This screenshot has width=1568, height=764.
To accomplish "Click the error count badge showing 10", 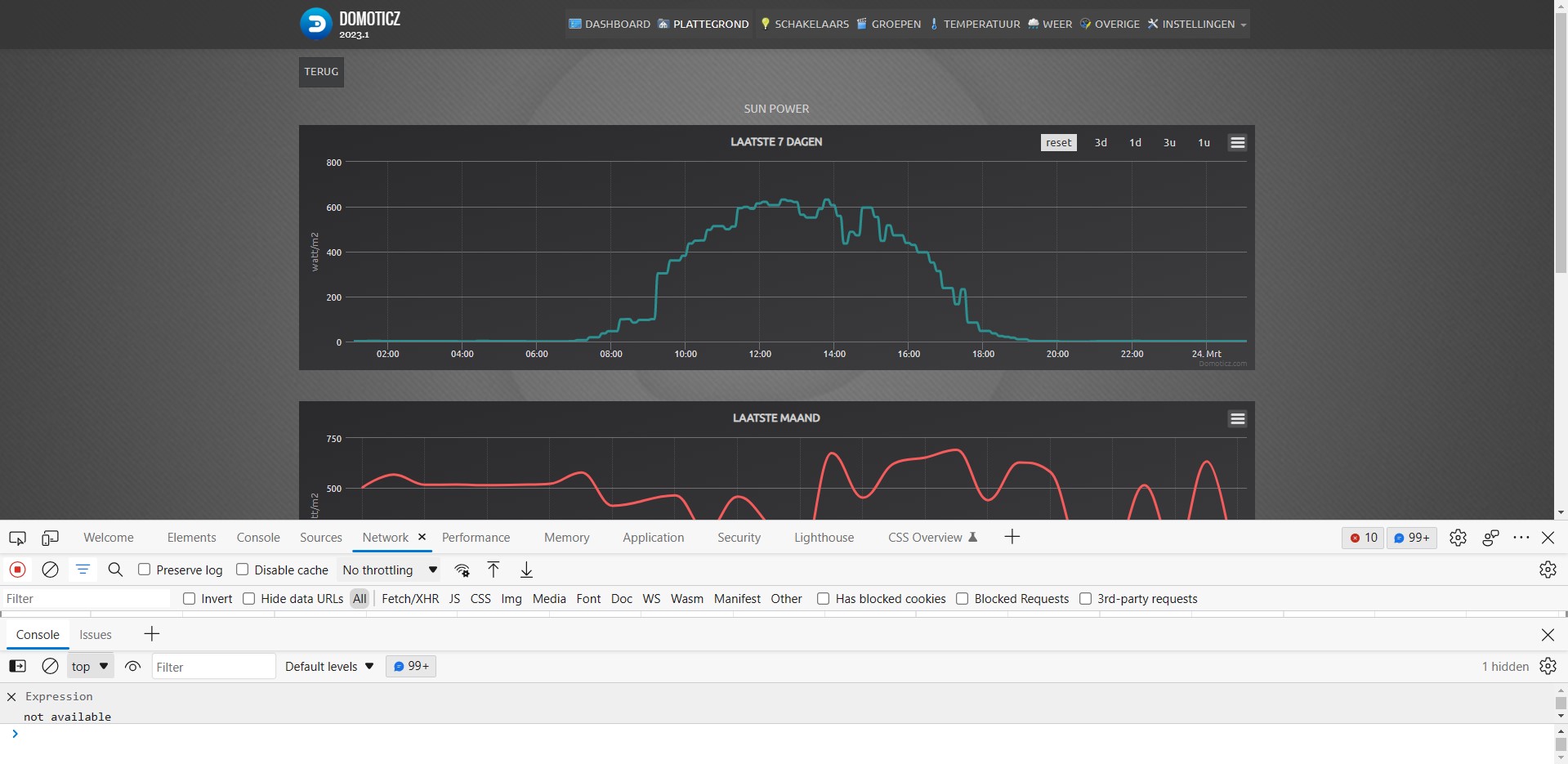I will (1363, 538).
